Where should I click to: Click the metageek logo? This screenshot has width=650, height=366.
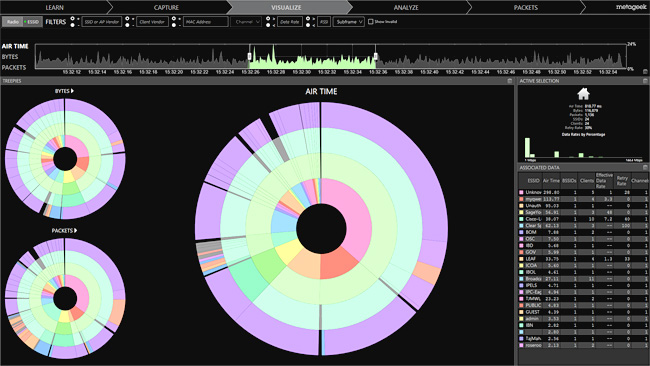631,7
